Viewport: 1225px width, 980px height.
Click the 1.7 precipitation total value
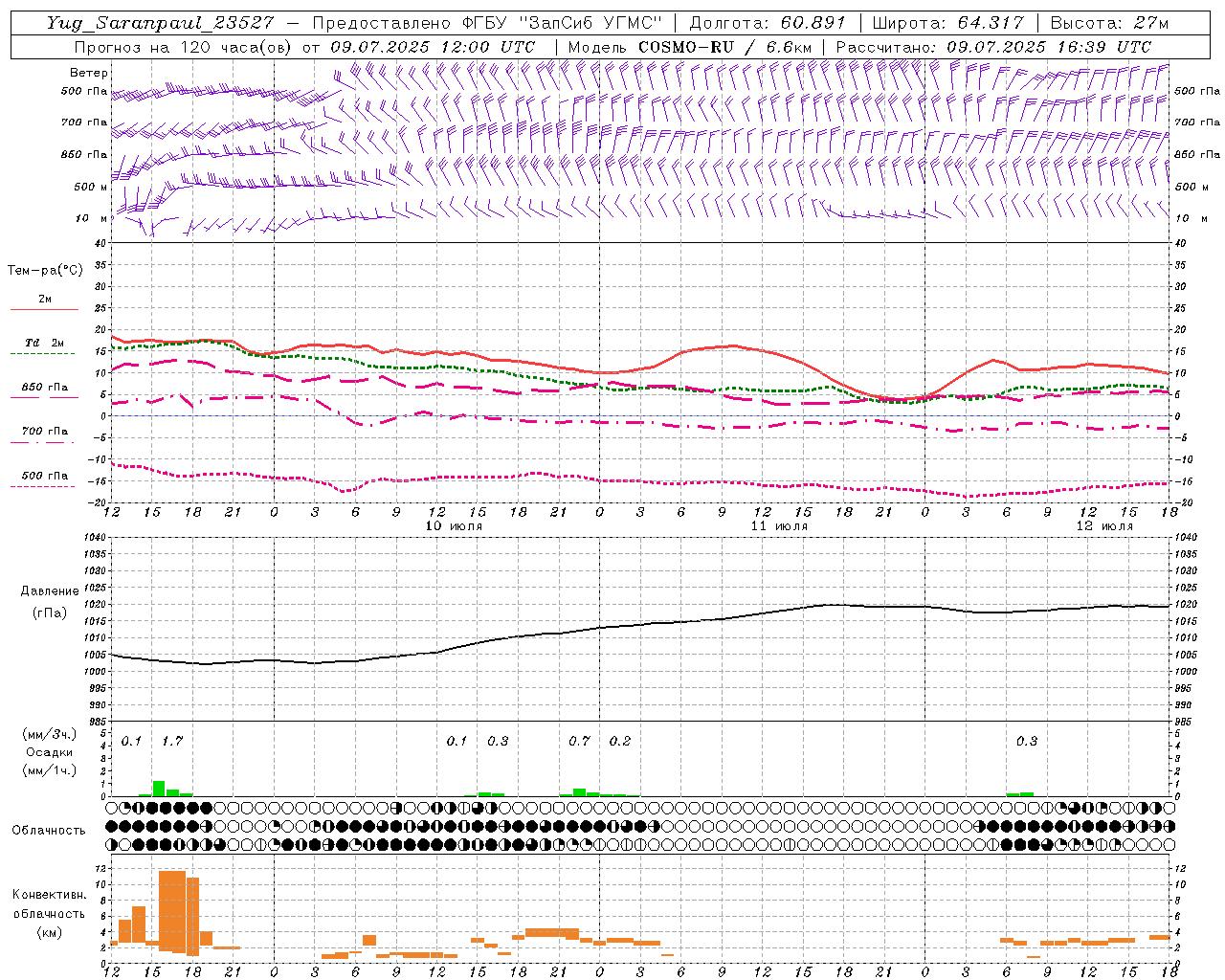[172, 741]
